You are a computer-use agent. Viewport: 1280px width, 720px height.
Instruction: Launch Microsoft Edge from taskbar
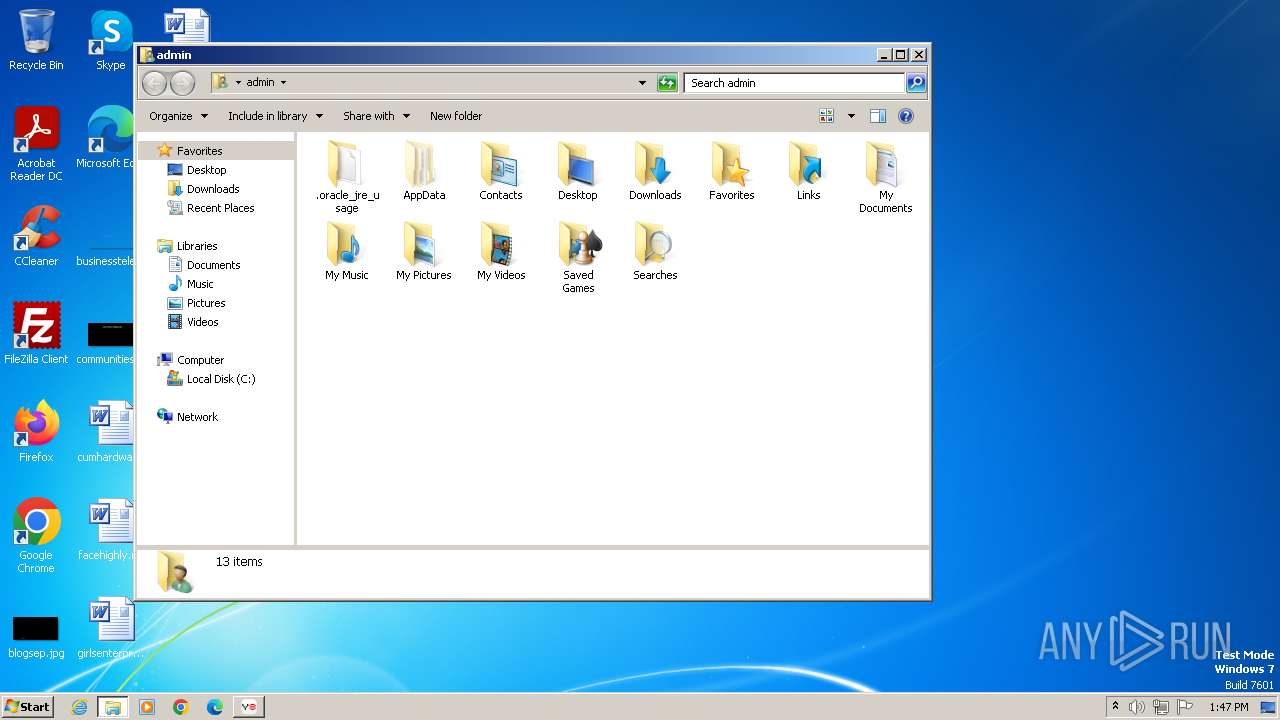coord(215,707)
